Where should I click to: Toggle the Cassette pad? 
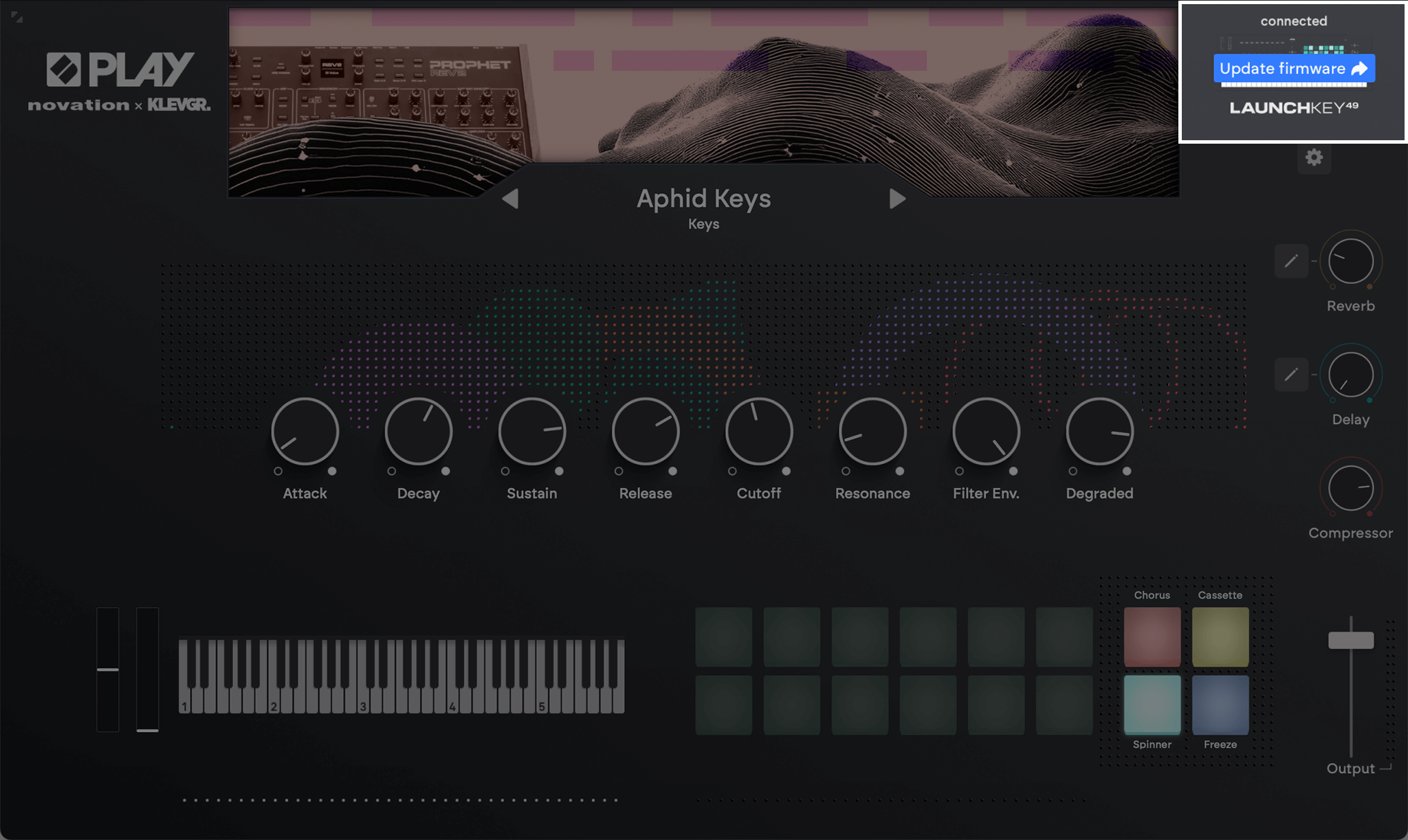1220,637
